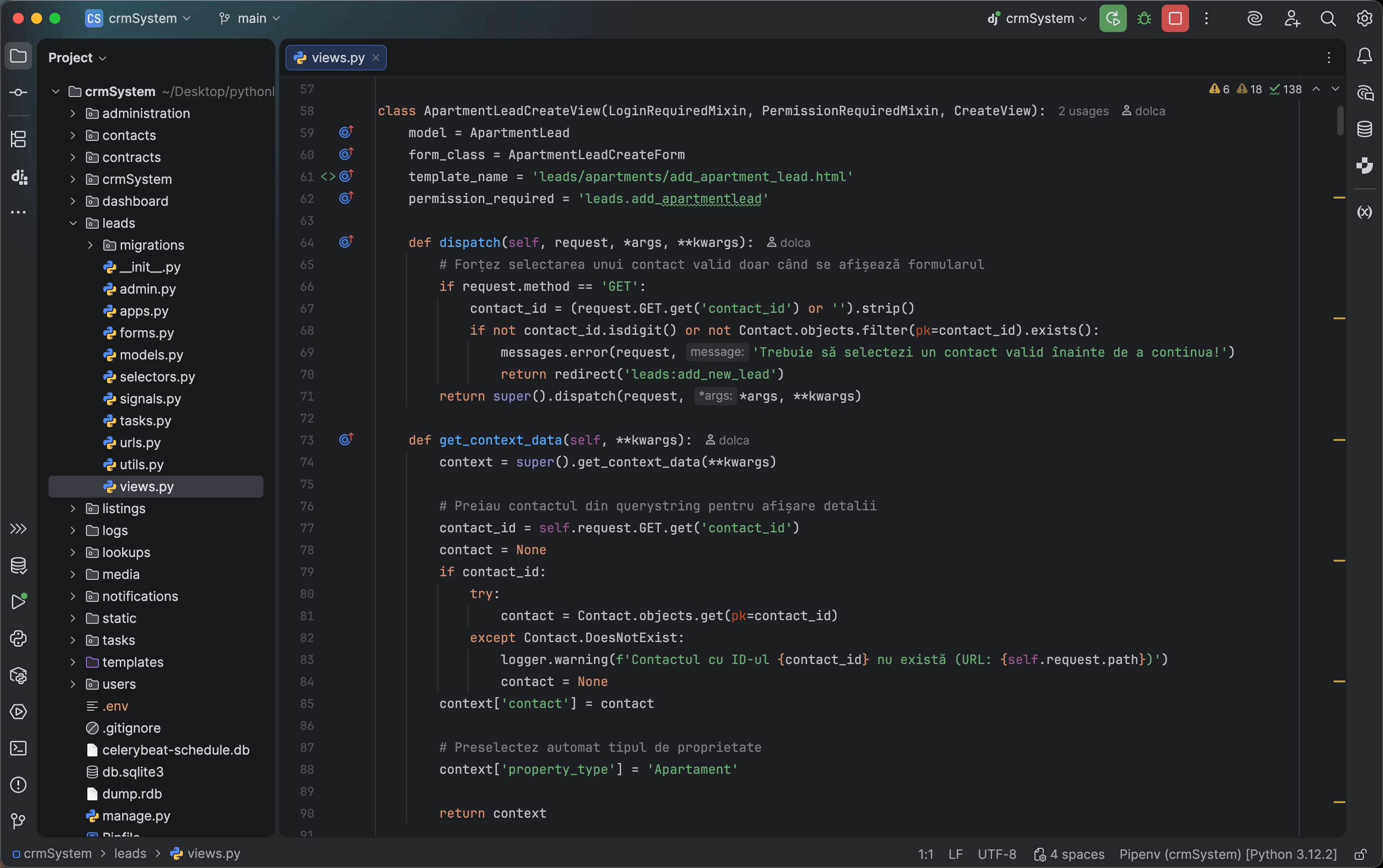This screenshot has width=1383, height=868.
Task: Open the Commit tool window
Action: [19, 92]
